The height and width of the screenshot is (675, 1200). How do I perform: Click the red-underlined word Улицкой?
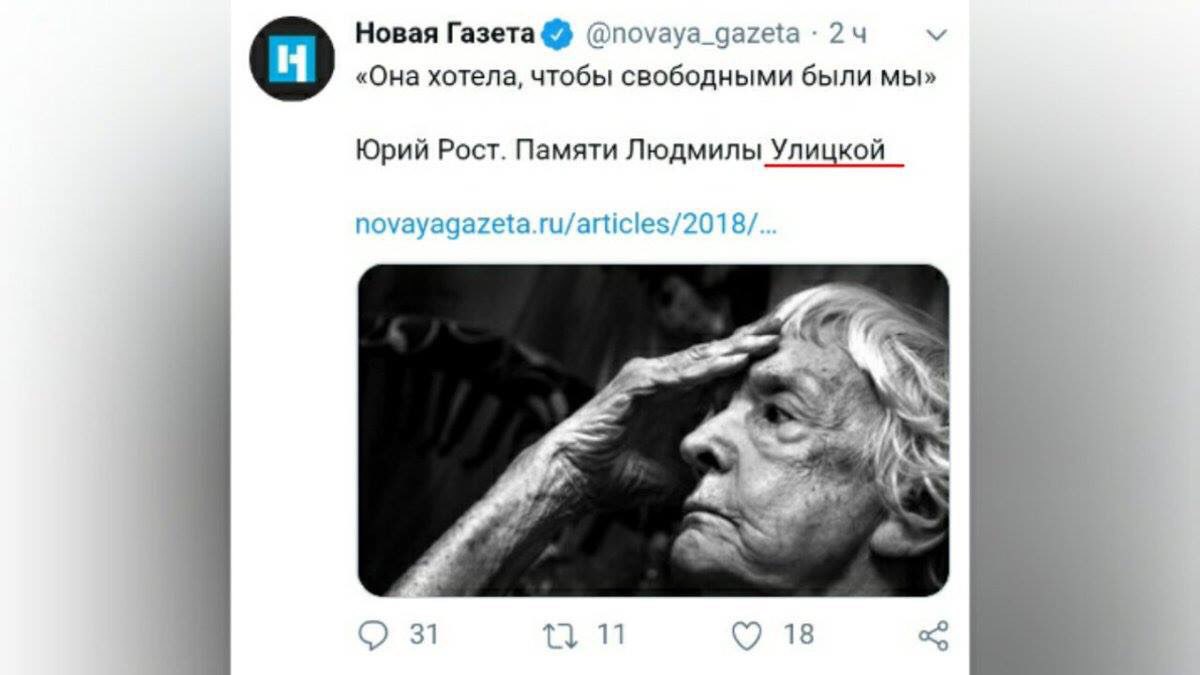[828, 150]
